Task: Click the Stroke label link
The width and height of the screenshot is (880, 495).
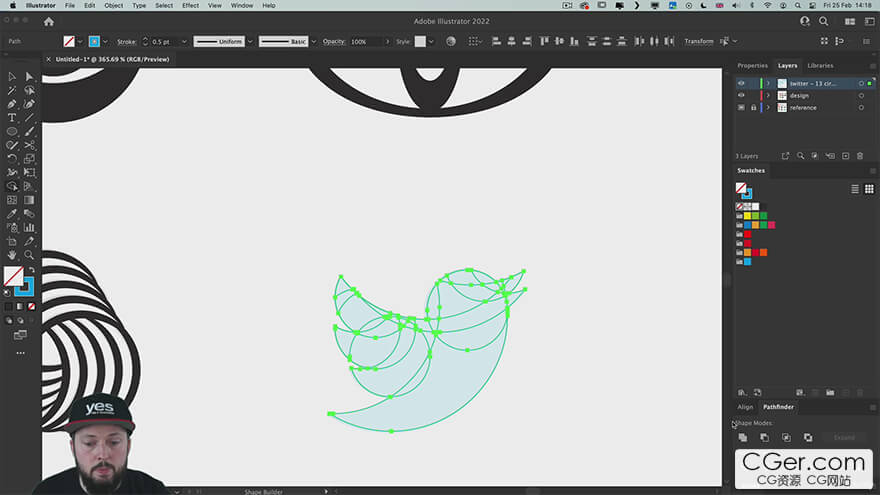Action: pyautogui.click(x=126, y=42)
